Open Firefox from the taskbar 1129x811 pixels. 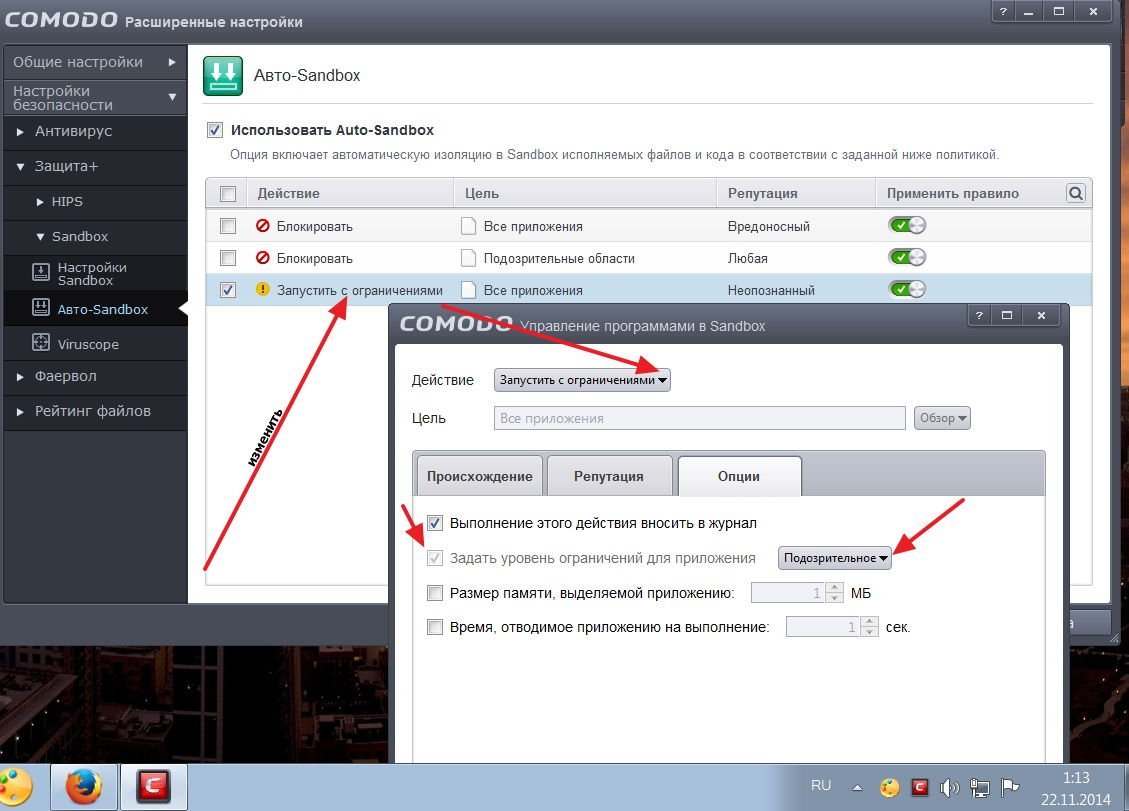84,786
